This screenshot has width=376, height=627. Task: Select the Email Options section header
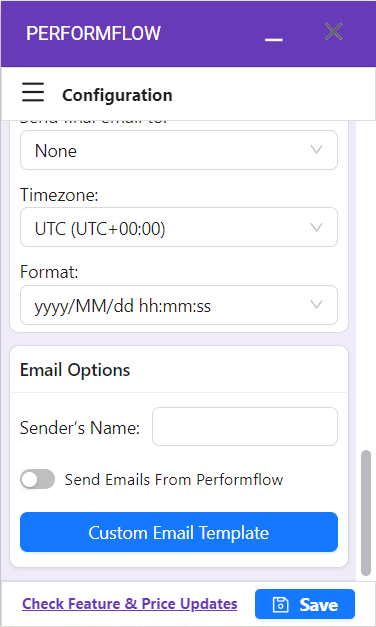[x=75, y=370]
